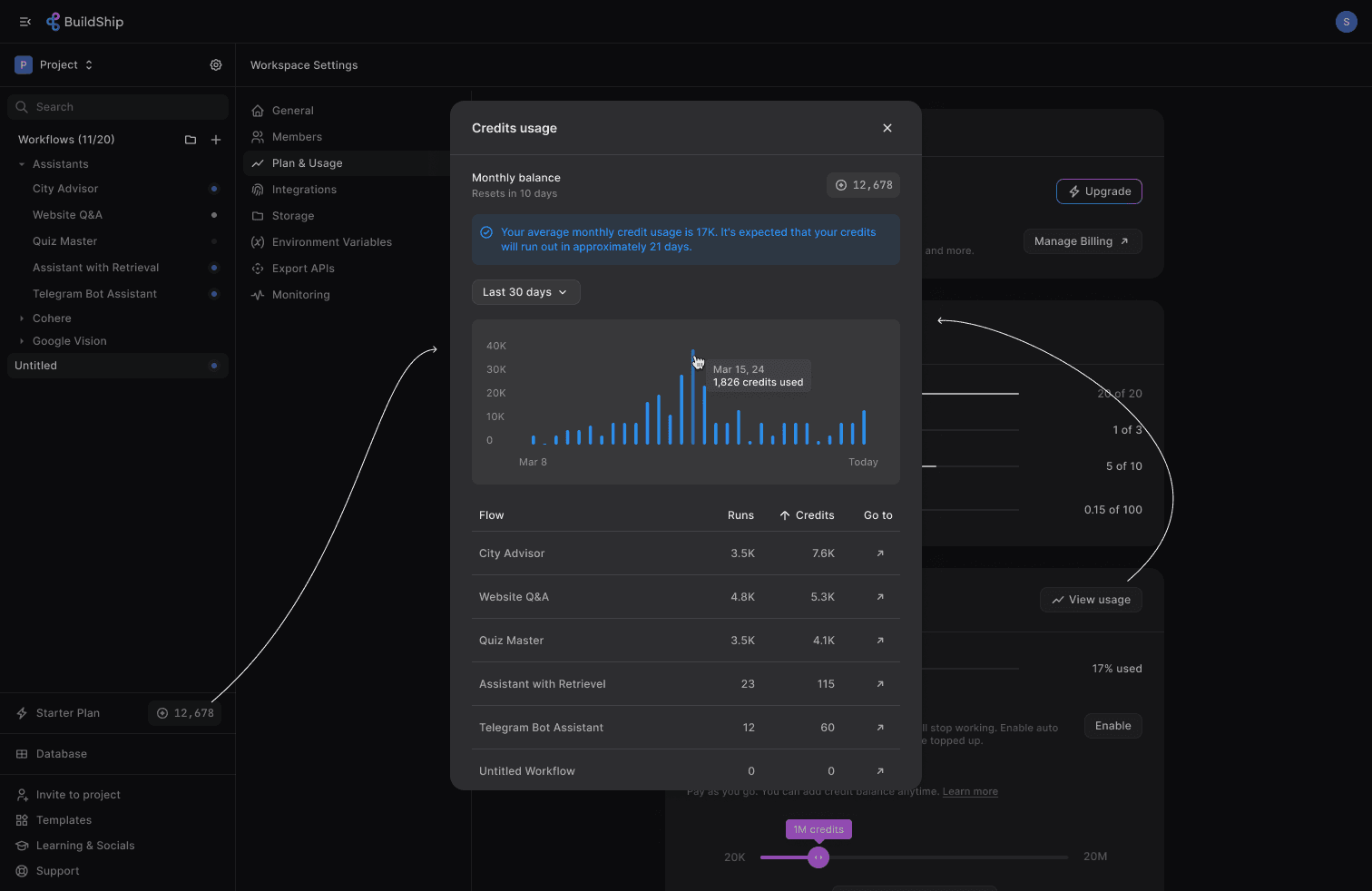This screenshot has width=1372, height=891.
Task: Go to Quiz Master flow via arrow
Action: tap(880, 641)
